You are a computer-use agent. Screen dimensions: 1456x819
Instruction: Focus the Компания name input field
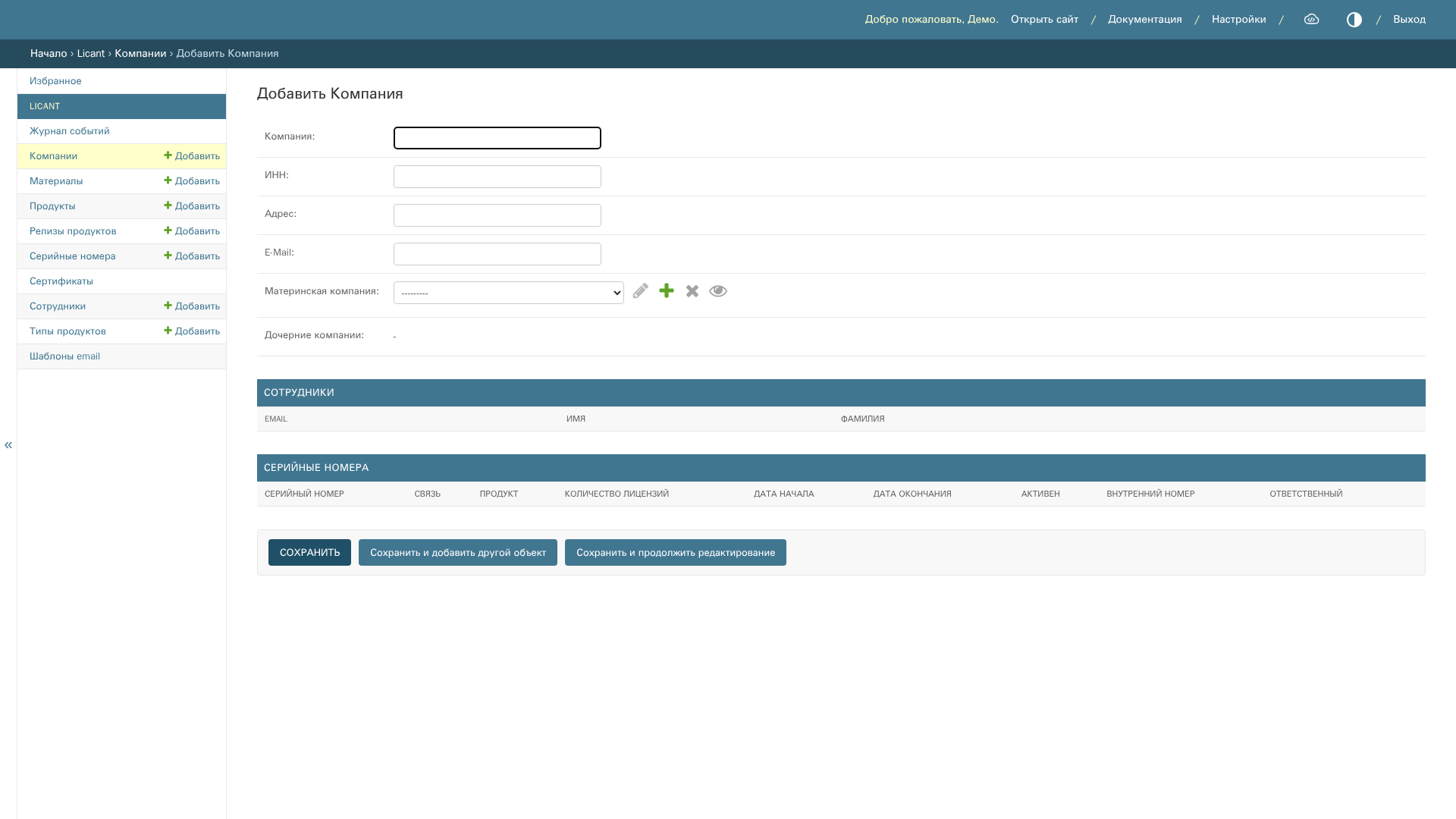[497, 138]
